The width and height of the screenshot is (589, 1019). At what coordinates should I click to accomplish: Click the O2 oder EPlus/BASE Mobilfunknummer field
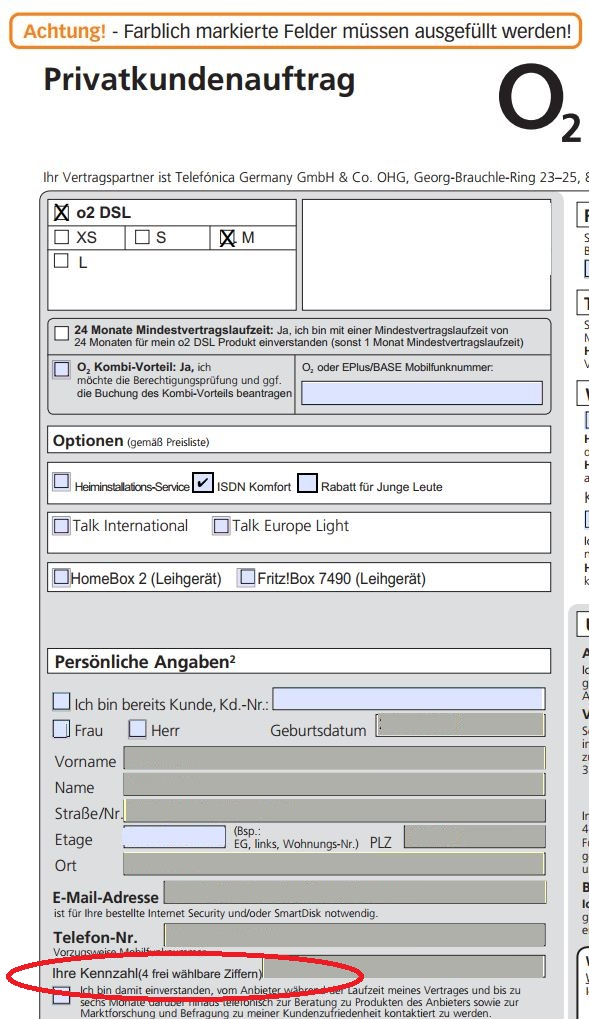coord(422,393)
